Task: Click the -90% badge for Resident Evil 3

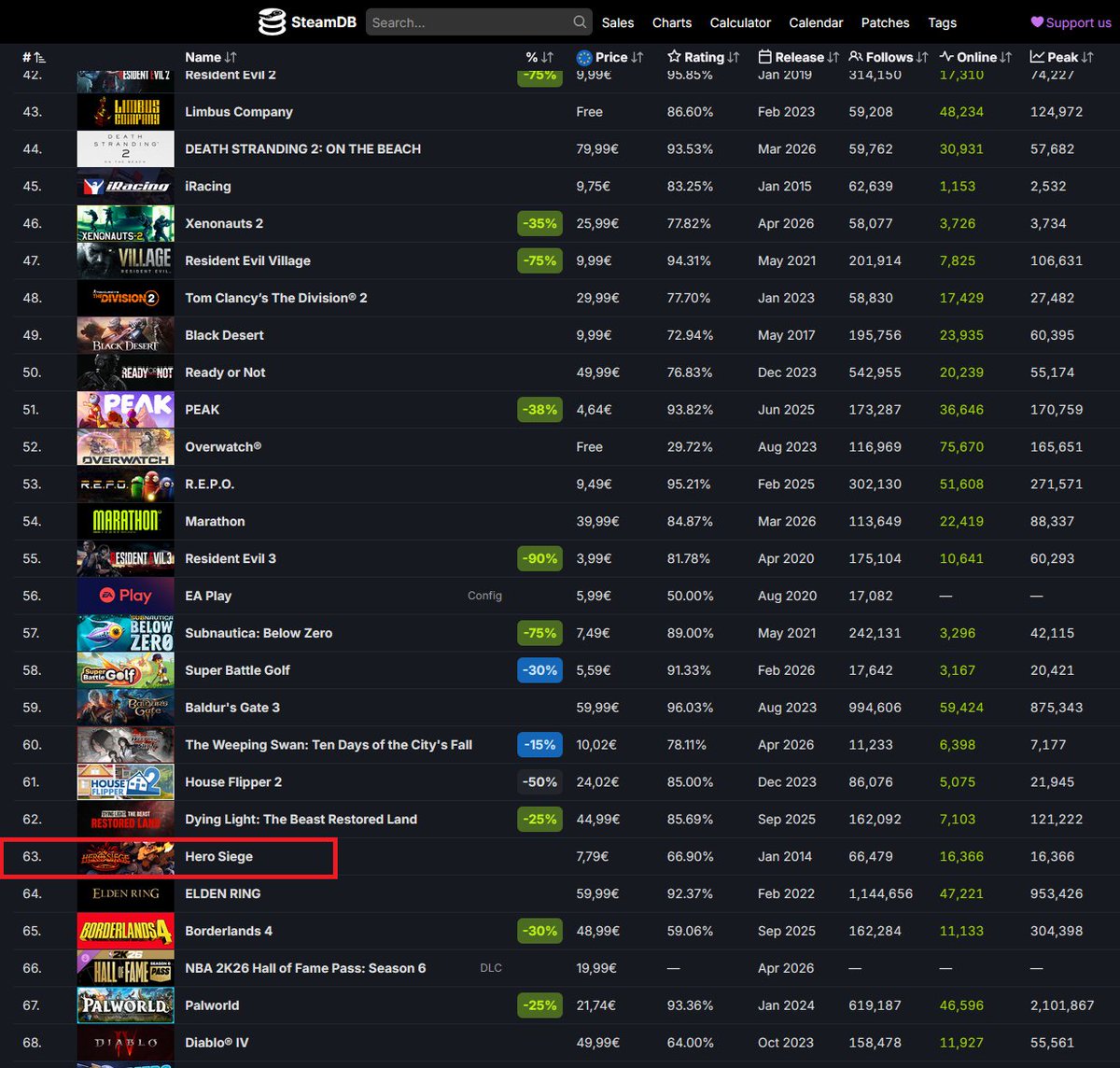Action: 539,558
